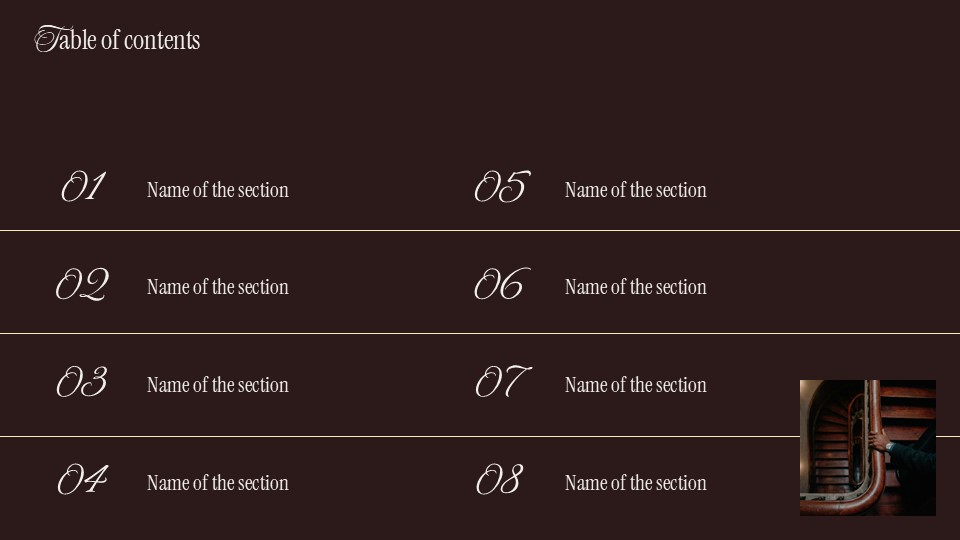
Task: Select the number 07 heading
Action: [500, 383]
